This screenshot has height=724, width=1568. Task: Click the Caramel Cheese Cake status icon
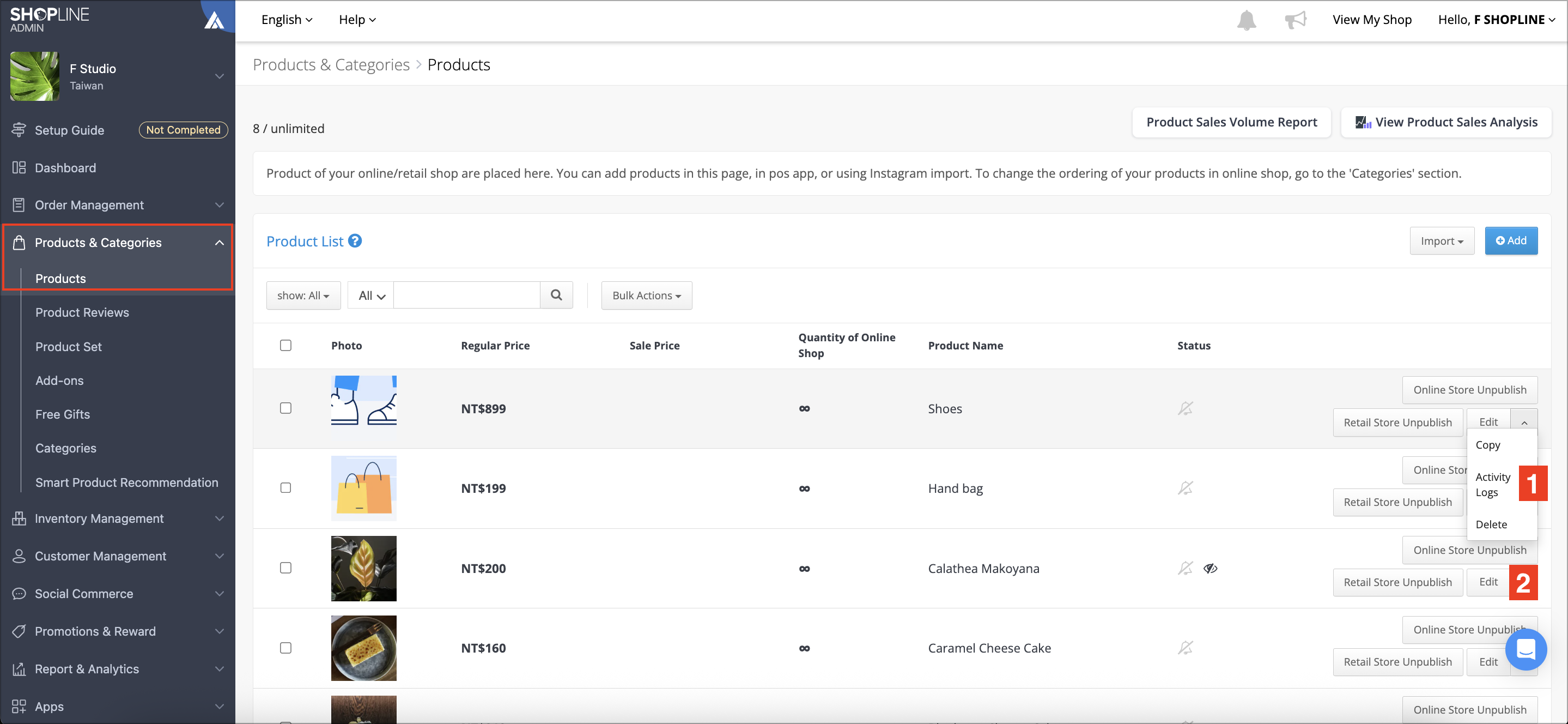[x=1185, y=648]
